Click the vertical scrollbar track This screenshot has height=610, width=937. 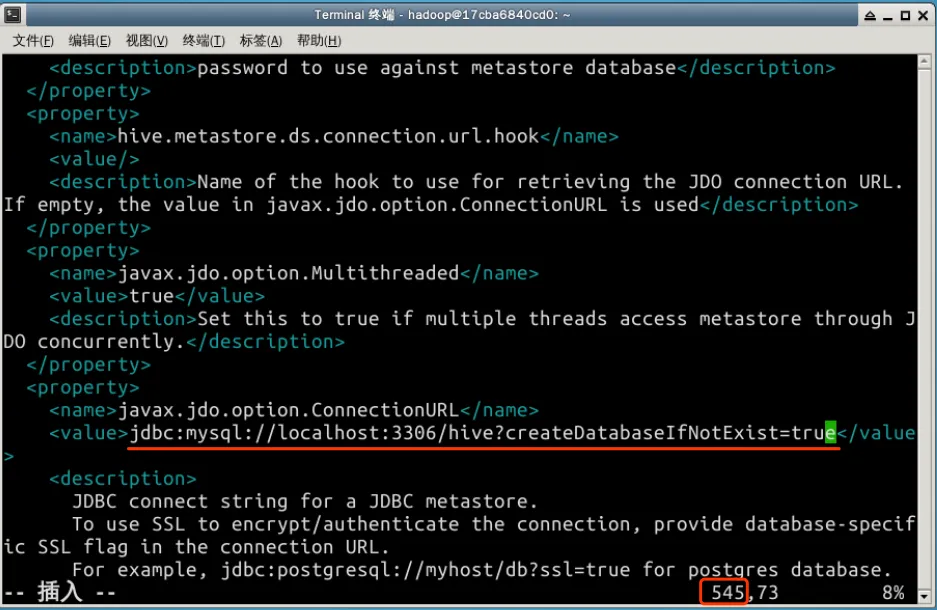(x=924, y=328)
